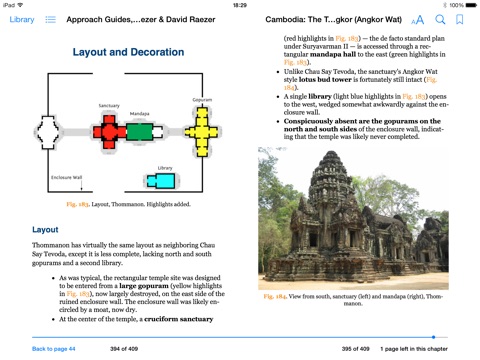
Task: Tap the yellow Gopuram shape in diagram
Action: coord(202,132)
